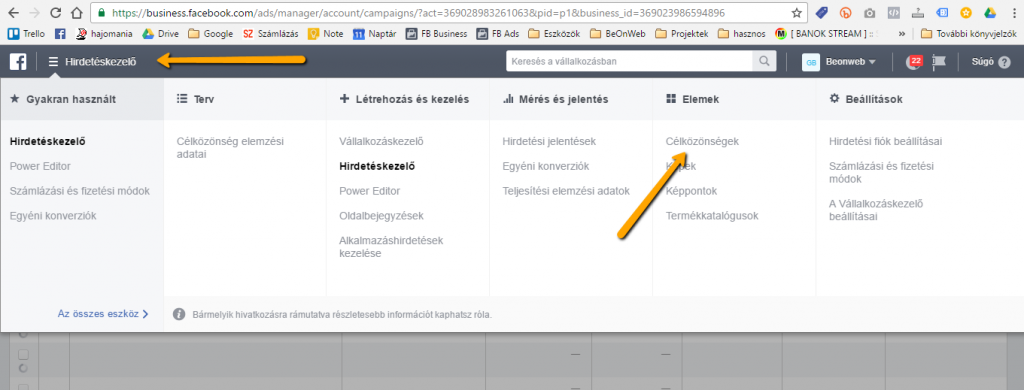Toggle the hamburger menu beside Hirdetéskezelő header
The width and height of the screenshot is (1024, 390).
(x=54, y=61)
